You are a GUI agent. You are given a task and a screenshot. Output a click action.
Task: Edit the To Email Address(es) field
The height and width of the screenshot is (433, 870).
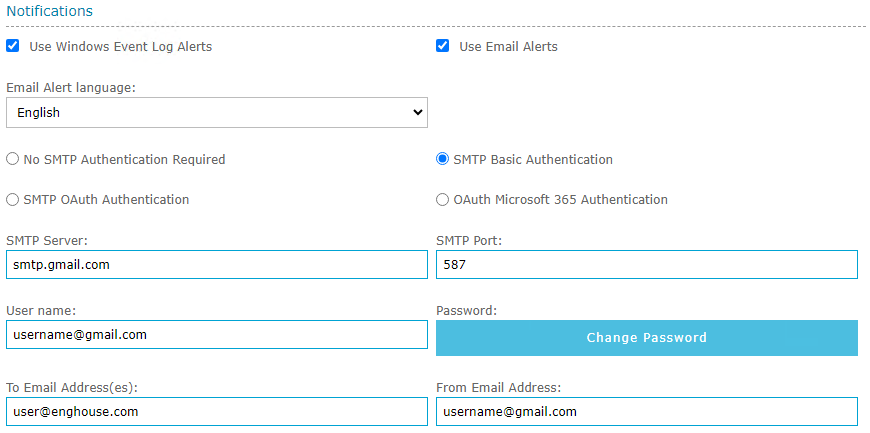pyautogui.click(x=217, y=411)
